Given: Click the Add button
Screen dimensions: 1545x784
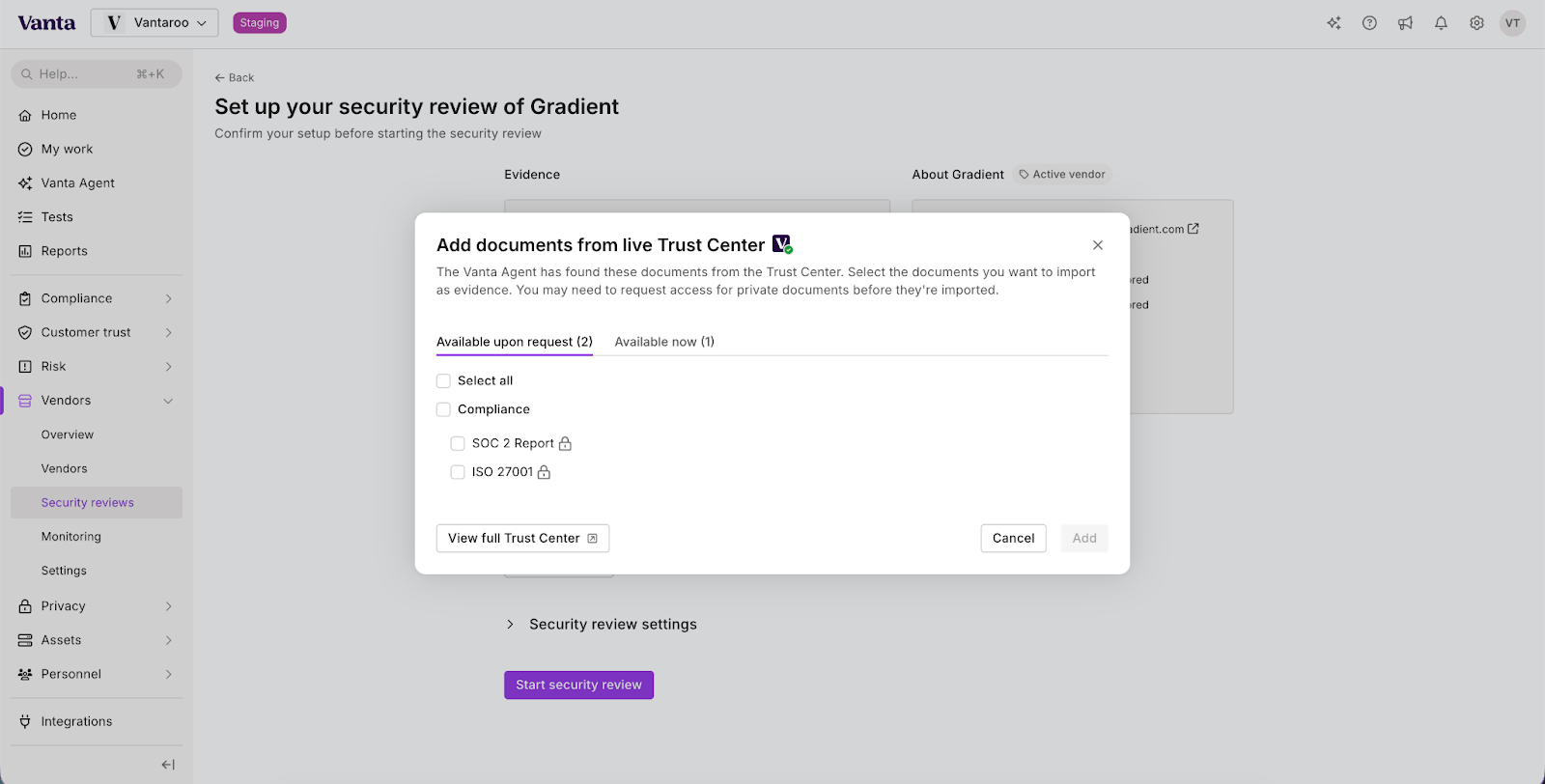Looking at the screenshot, I should click(1084, 538).
